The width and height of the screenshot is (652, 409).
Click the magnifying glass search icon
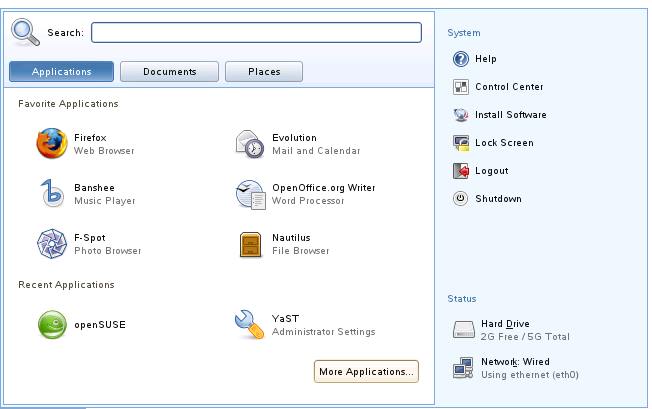click(25, 32)
